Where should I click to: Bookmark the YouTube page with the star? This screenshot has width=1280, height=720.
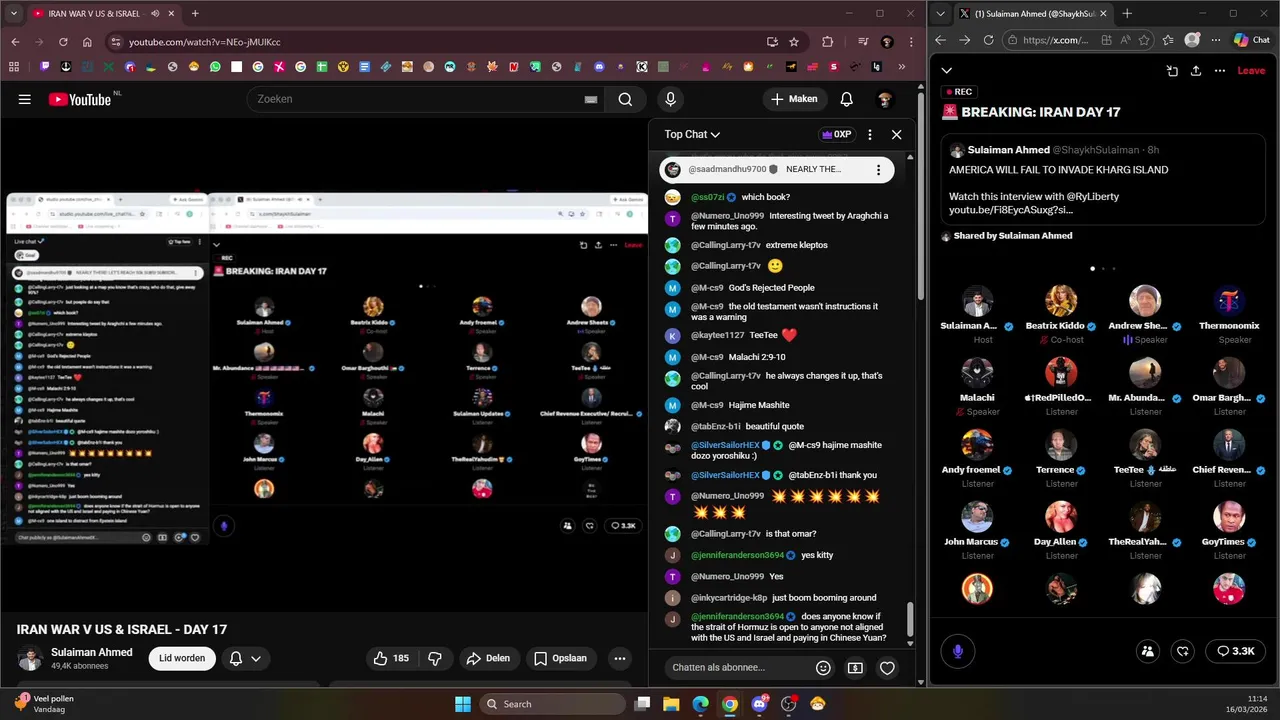pyautogui.click(x=794, y=42)
